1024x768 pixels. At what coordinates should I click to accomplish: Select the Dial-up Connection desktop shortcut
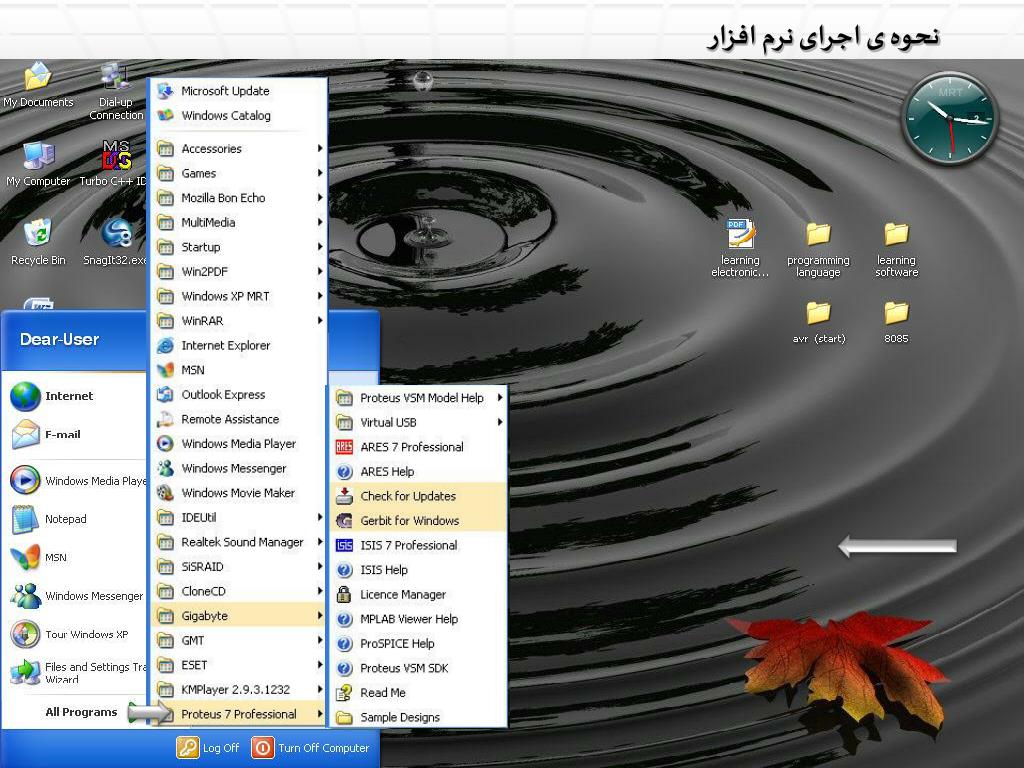(x=116, y=91)
